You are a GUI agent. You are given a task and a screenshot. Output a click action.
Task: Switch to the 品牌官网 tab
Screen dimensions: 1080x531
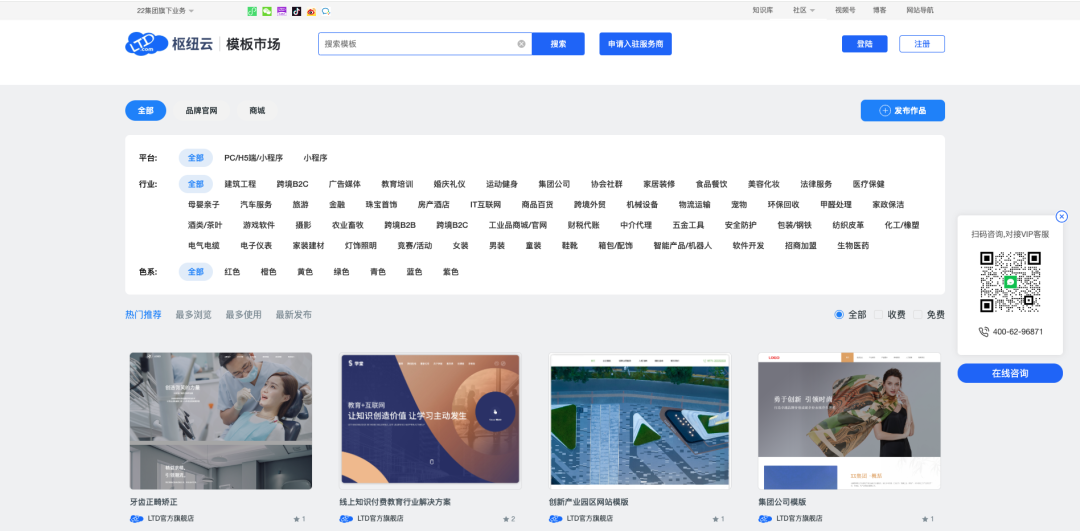pyautogui.click(x=201, y=111)
